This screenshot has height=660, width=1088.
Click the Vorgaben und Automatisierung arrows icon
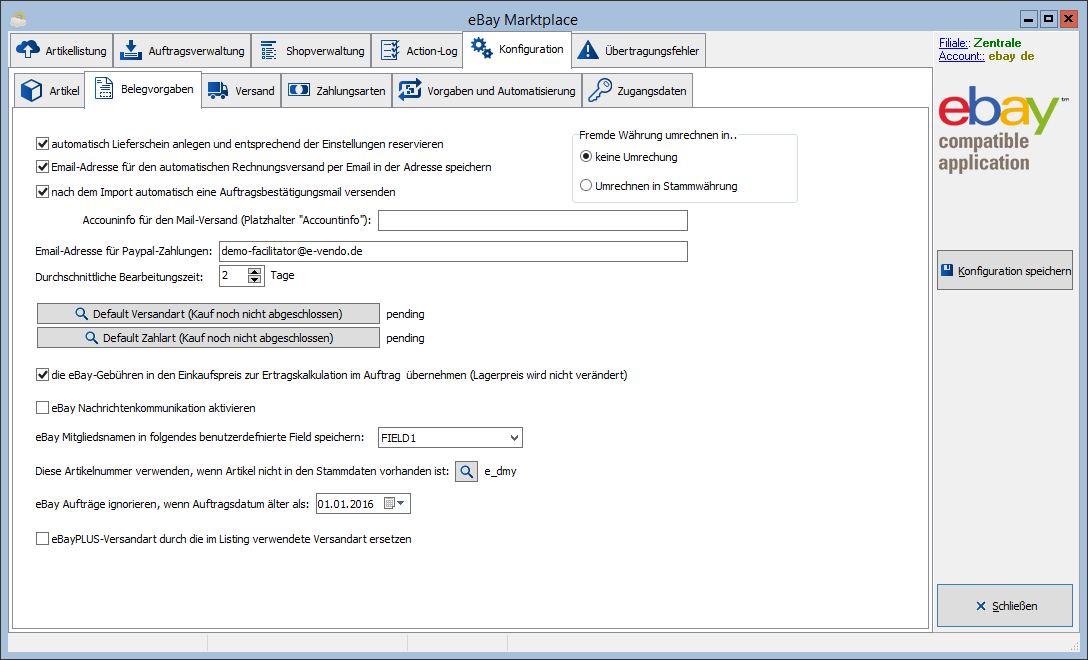pos(410,90)
